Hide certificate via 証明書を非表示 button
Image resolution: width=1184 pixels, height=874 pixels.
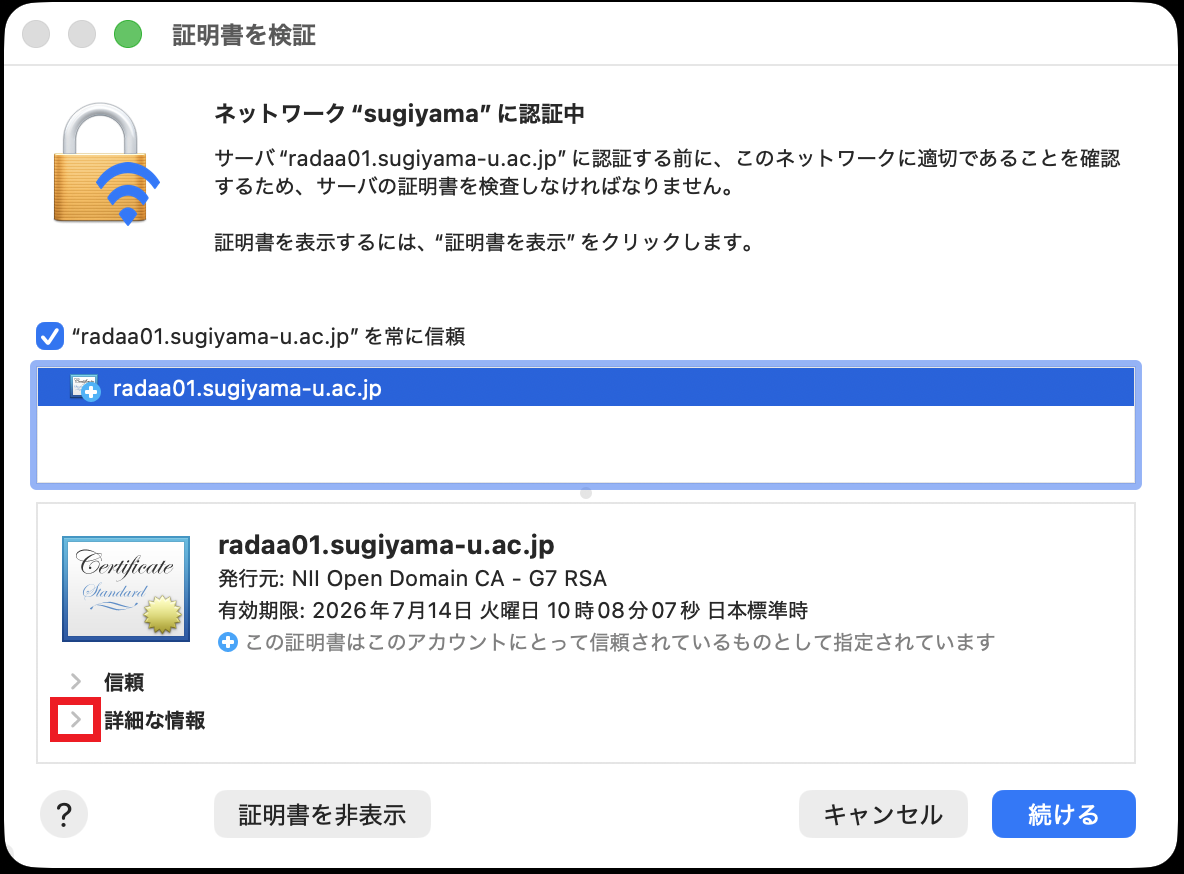point(322,814)
